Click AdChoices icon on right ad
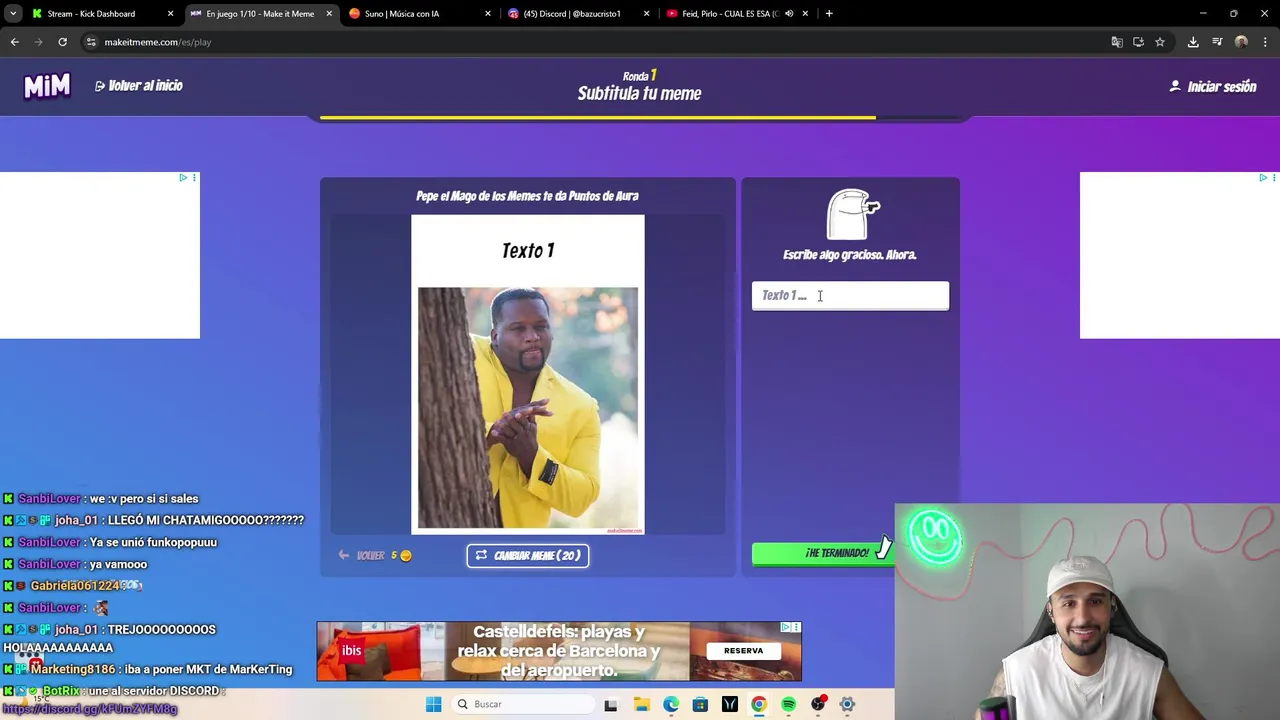Viewport: 1280px width, 720px height. pos(1263,178)
